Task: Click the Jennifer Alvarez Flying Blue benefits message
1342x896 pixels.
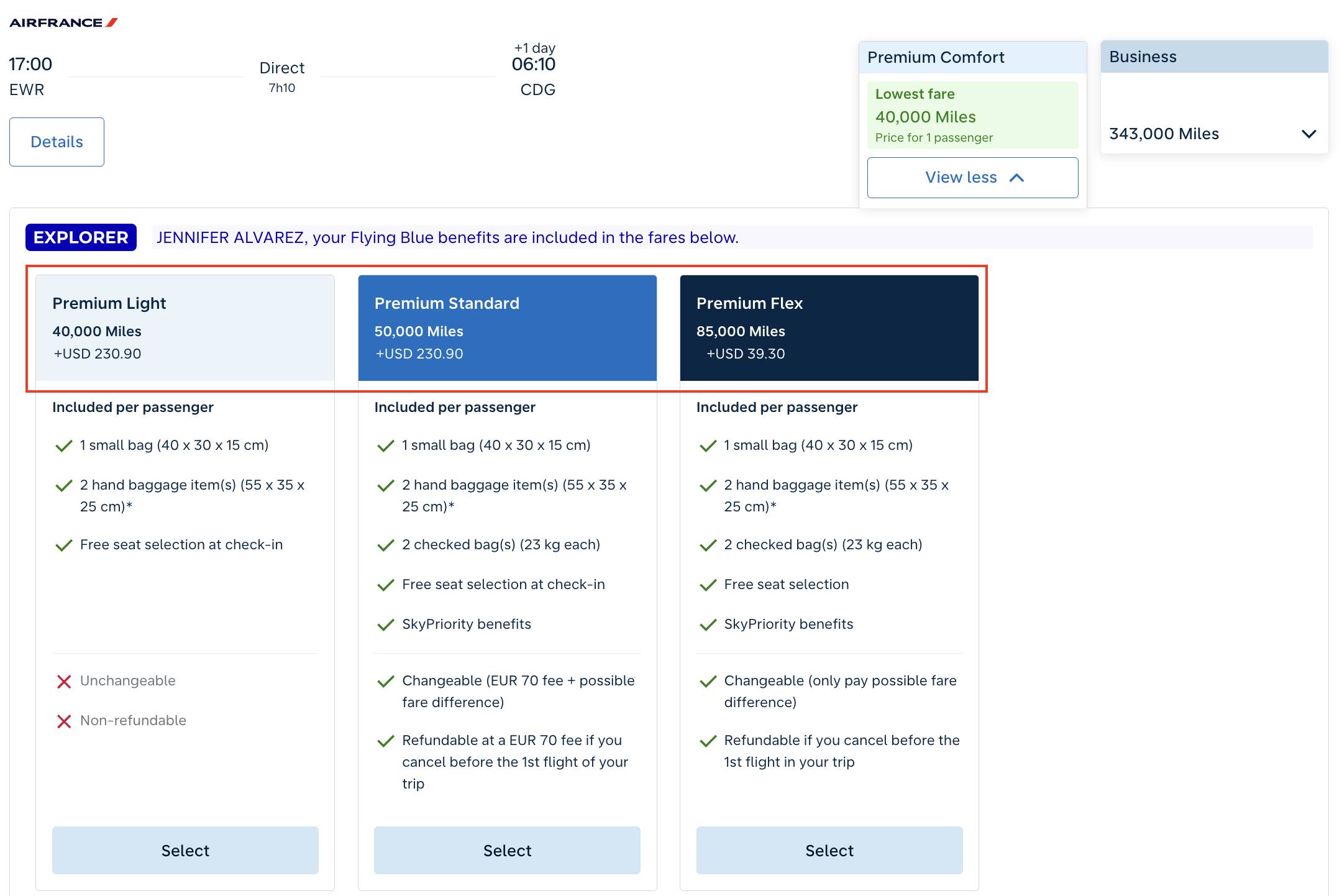Action: click(447, 237)
